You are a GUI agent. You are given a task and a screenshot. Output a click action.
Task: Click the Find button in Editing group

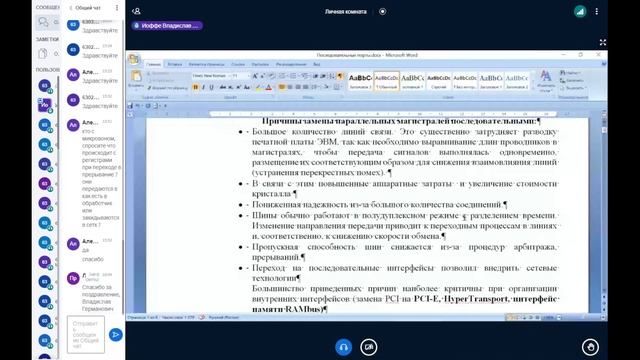coord(570,73)
